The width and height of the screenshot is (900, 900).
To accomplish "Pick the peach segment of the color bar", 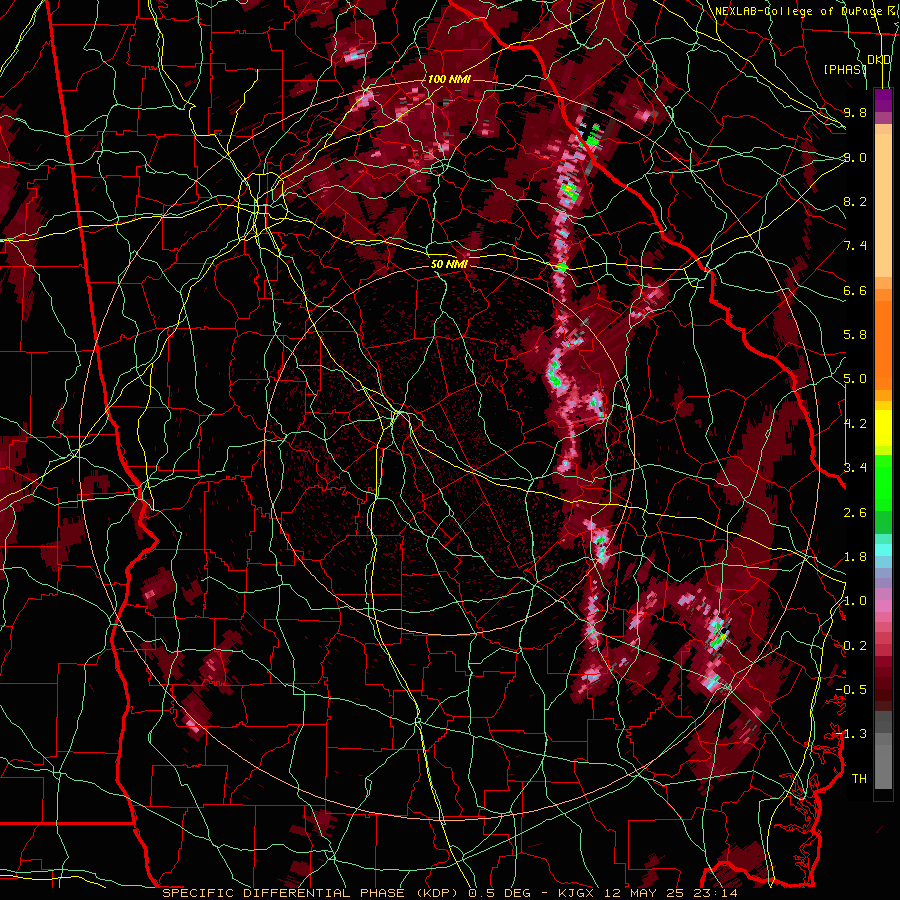I will coord(883,205).
